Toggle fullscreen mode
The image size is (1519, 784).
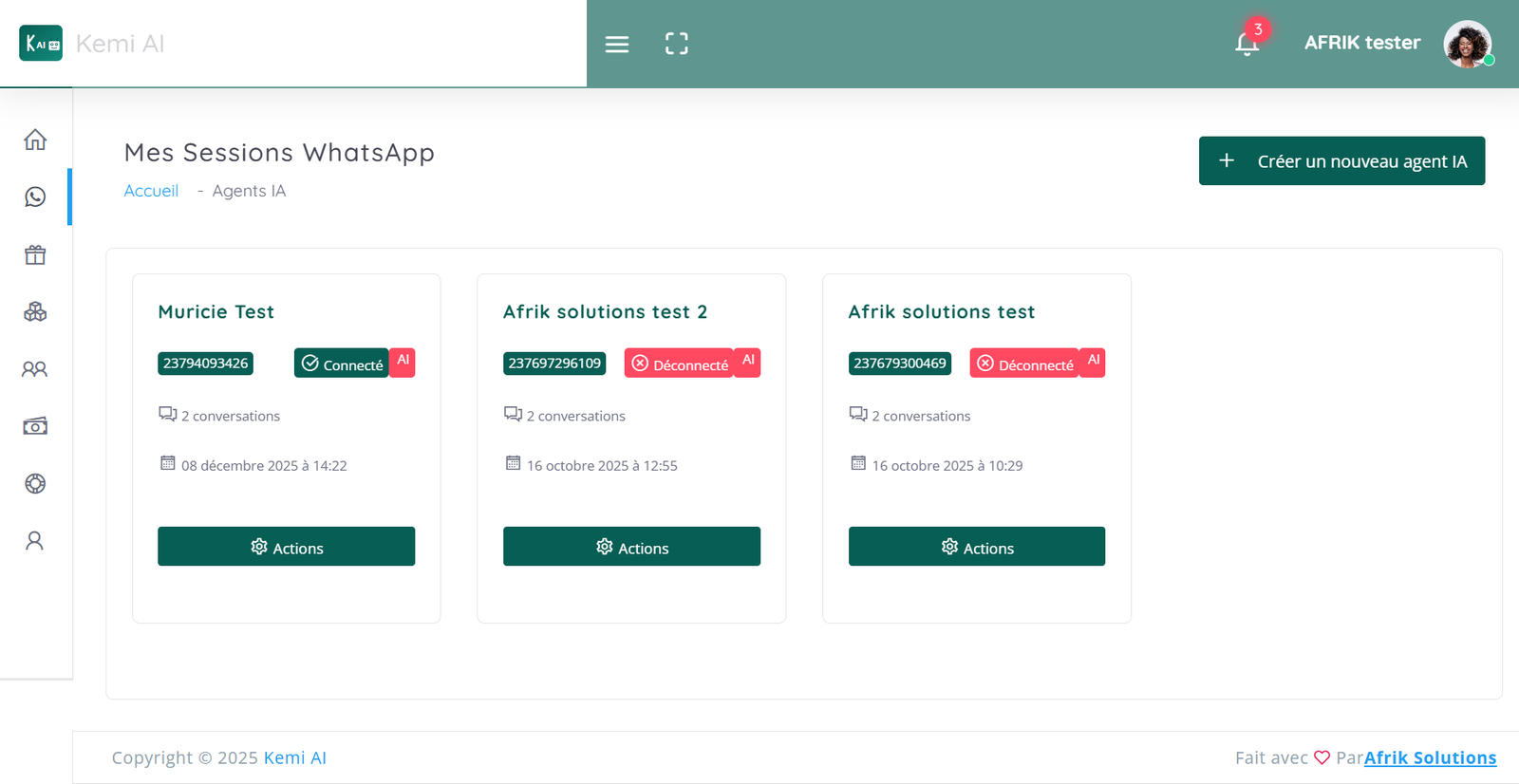677,44
